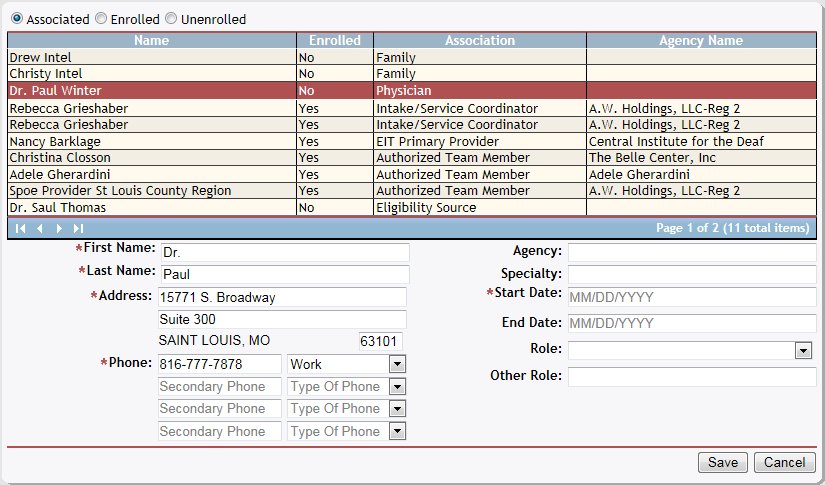Sort by Name column header
The height and width of the screenshot is (485, 825).
pos(151,41)
